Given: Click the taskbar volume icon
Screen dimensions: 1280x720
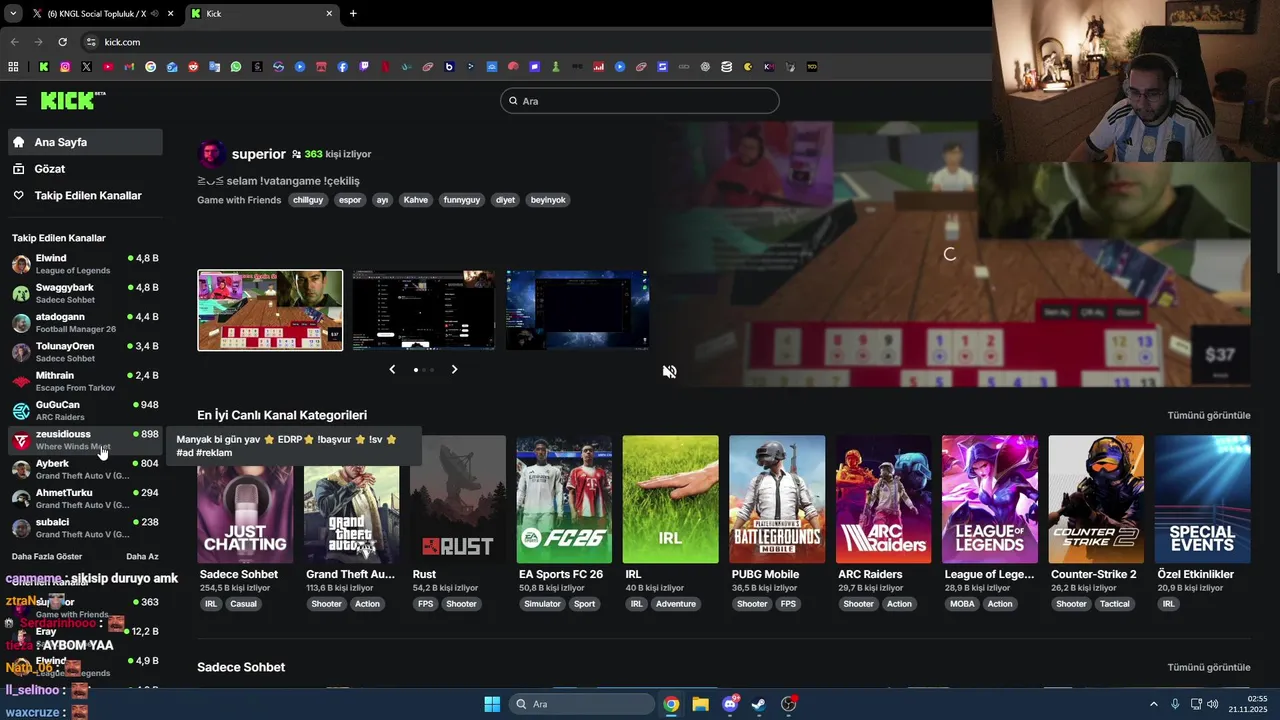Looking at the screenshot, I should (1211, 704).
